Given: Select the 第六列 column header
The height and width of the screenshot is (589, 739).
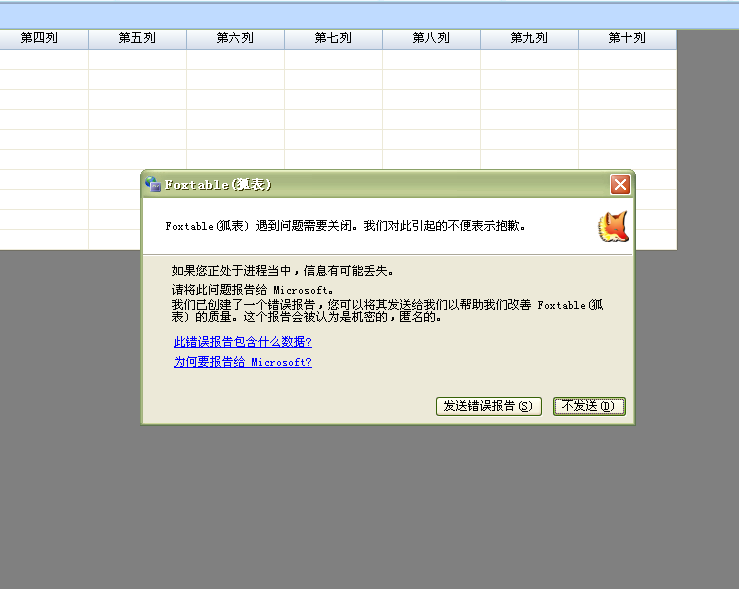Looking at the screenshot, I should coord(235,39).
